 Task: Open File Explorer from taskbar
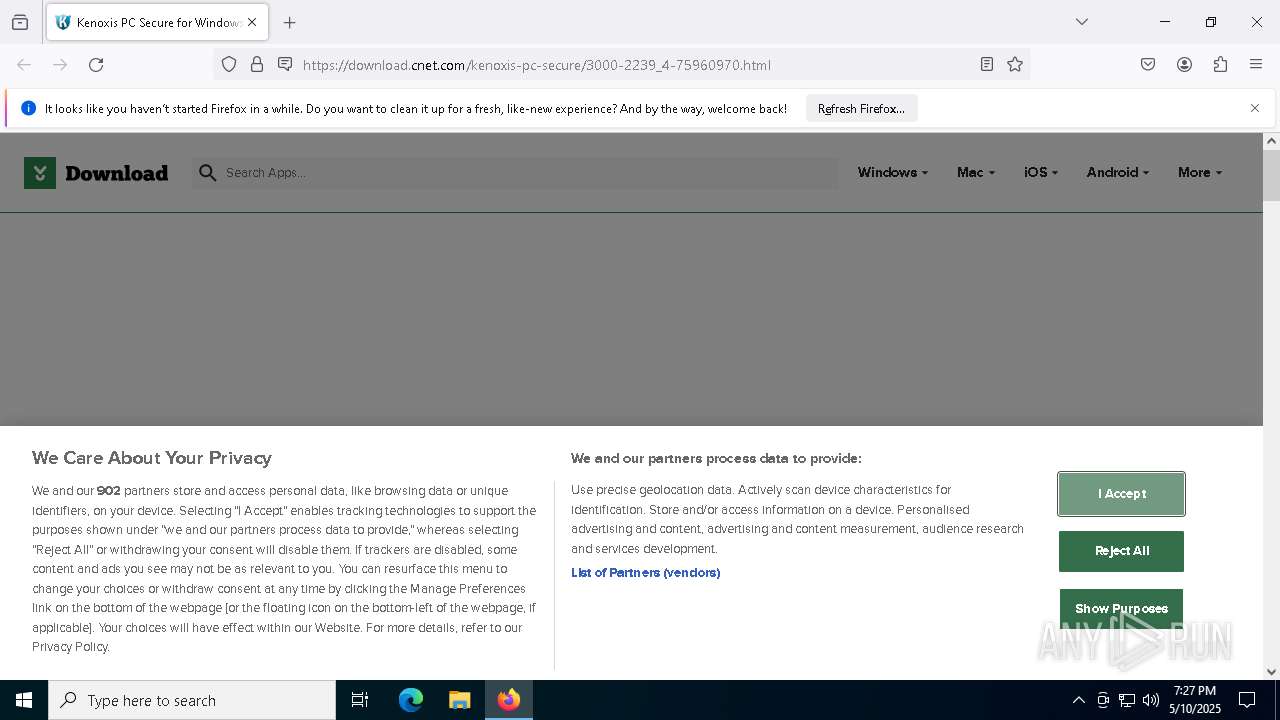[x=459, y=700]
